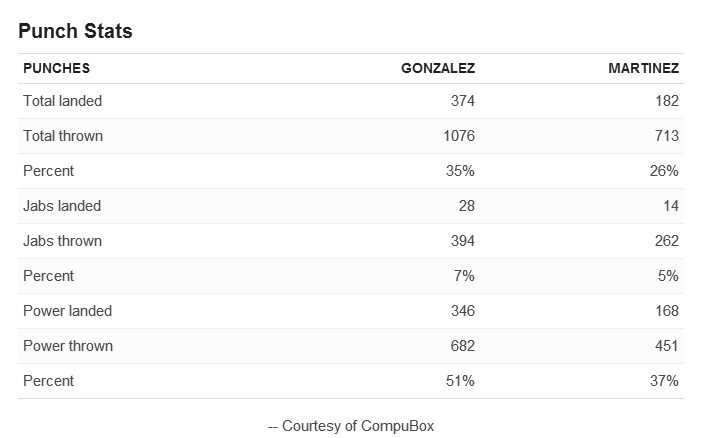Click Martinez total thrown value 713

(x=667, y=136)
